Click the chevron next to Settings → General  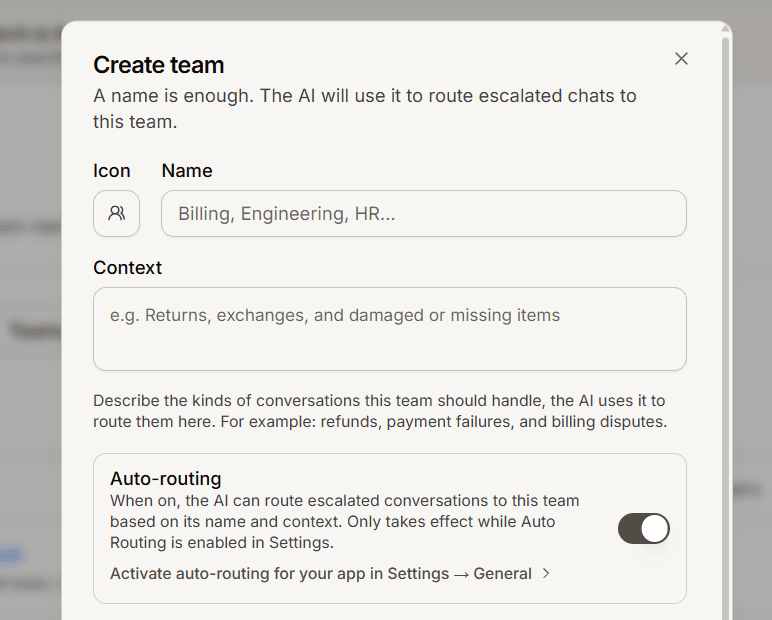546,574
